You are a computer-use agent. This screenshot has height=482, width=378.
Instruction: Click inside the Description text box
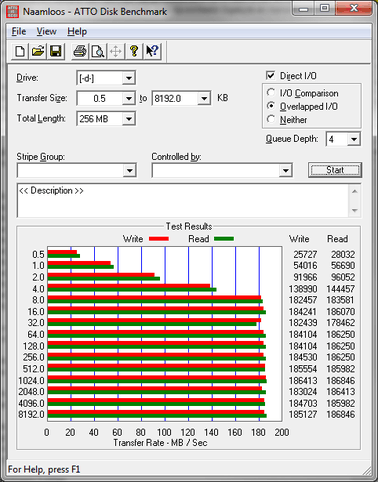[183, 200]
